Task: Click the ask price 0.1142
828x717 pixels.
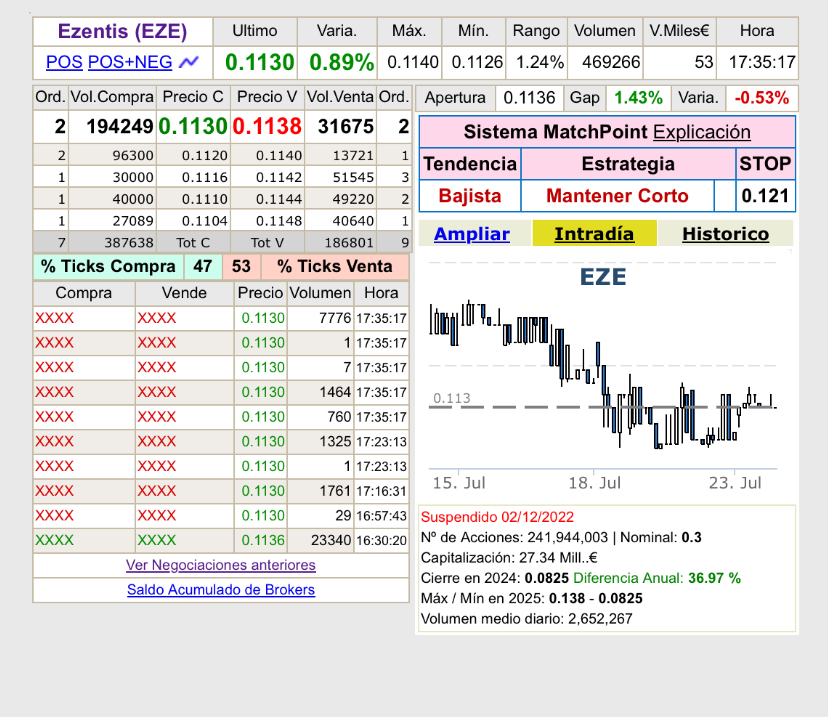Action: (x=279, y=177)
